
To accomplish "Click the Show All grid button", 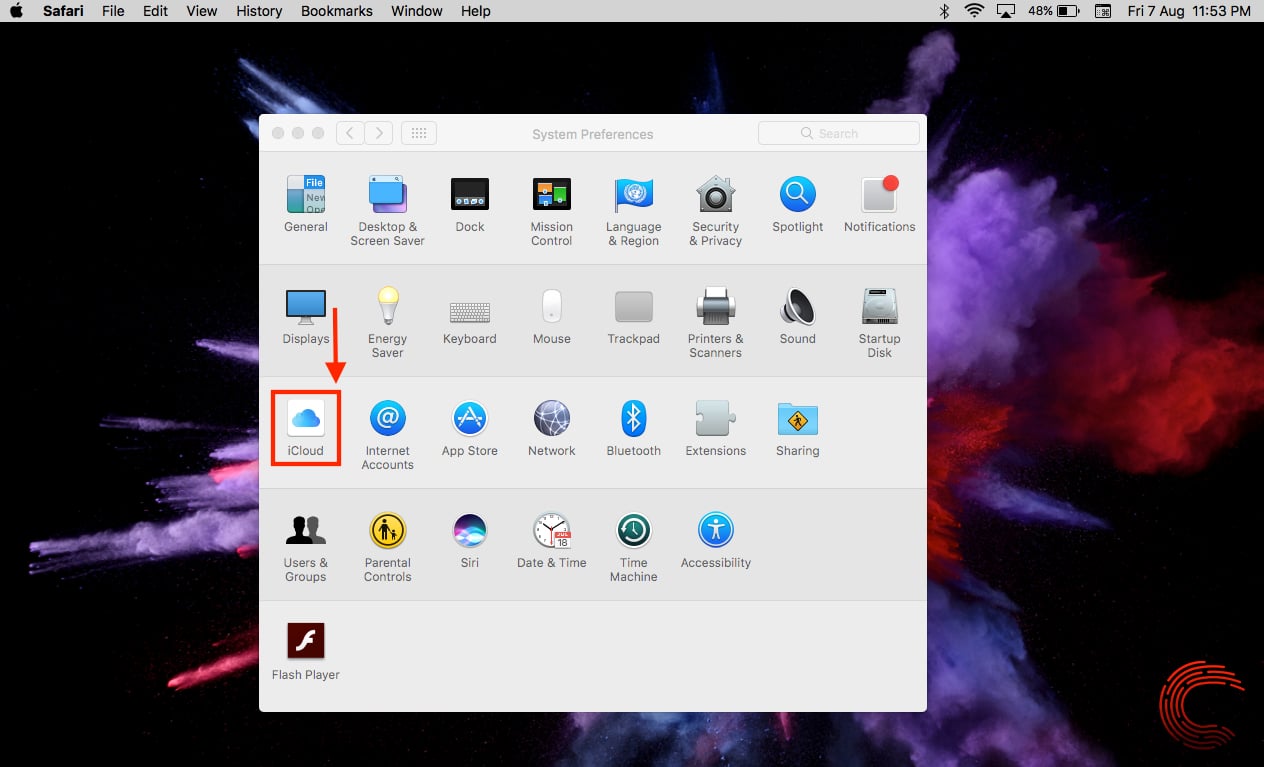I will tap(419, 133).
